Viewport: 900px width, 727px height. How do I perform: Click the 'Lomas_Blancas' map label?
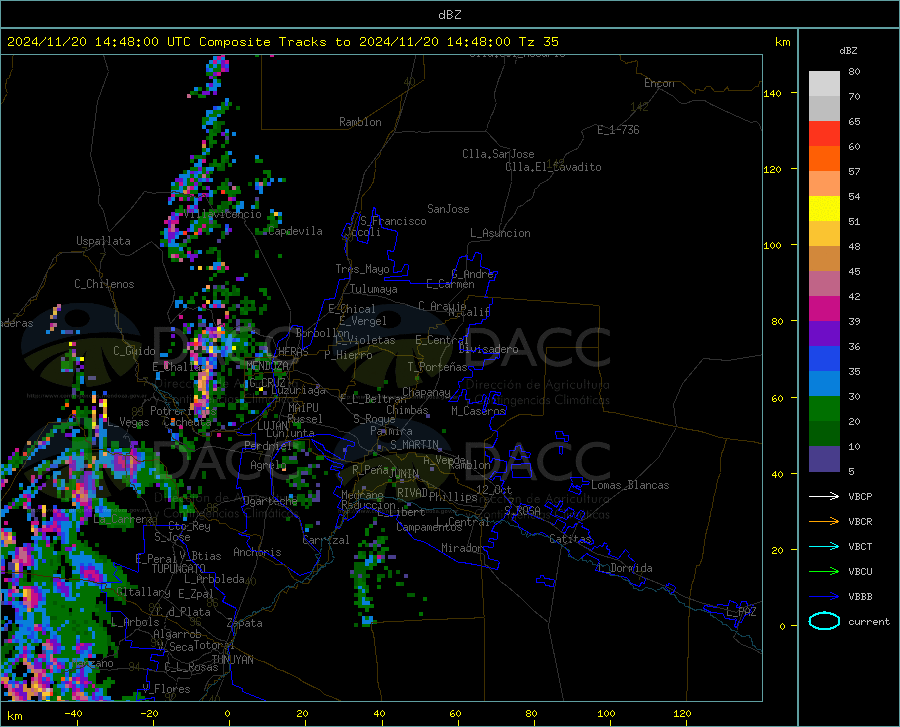[630, 485]
